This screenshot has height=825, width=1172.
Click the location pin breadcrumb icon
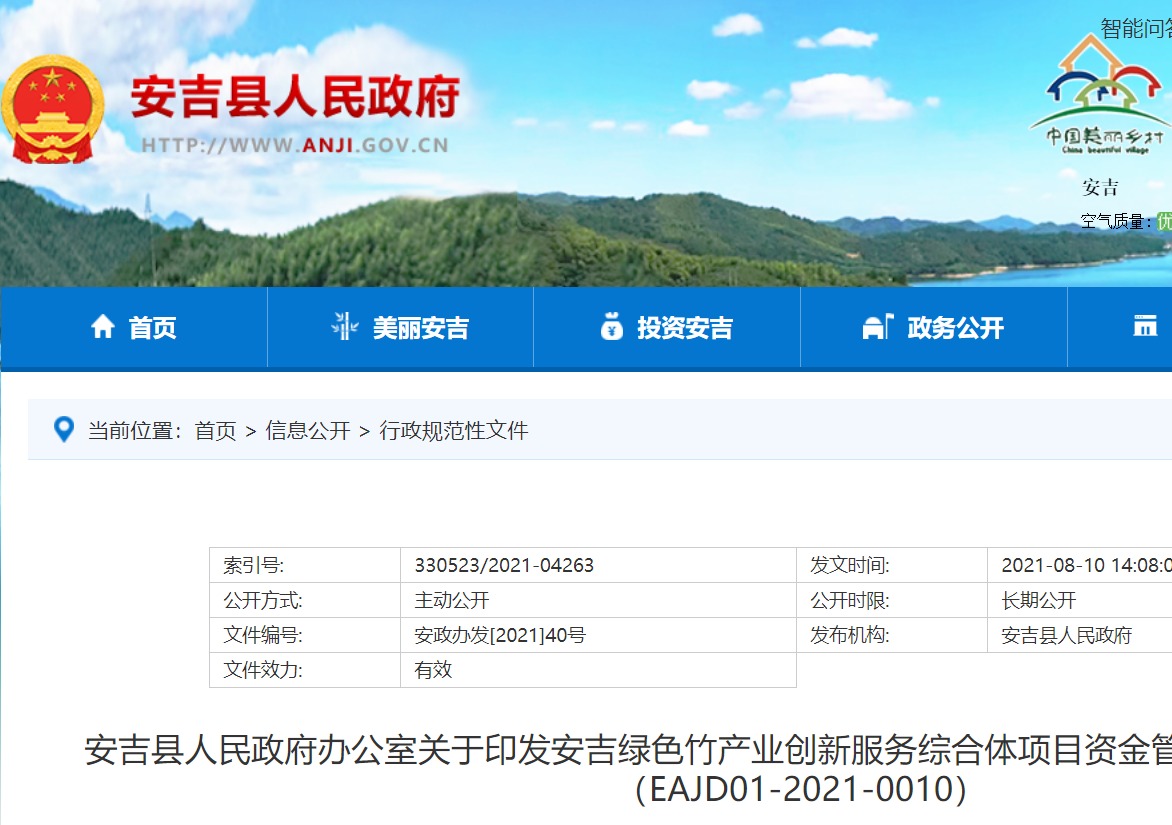click(x=64, y=430)
